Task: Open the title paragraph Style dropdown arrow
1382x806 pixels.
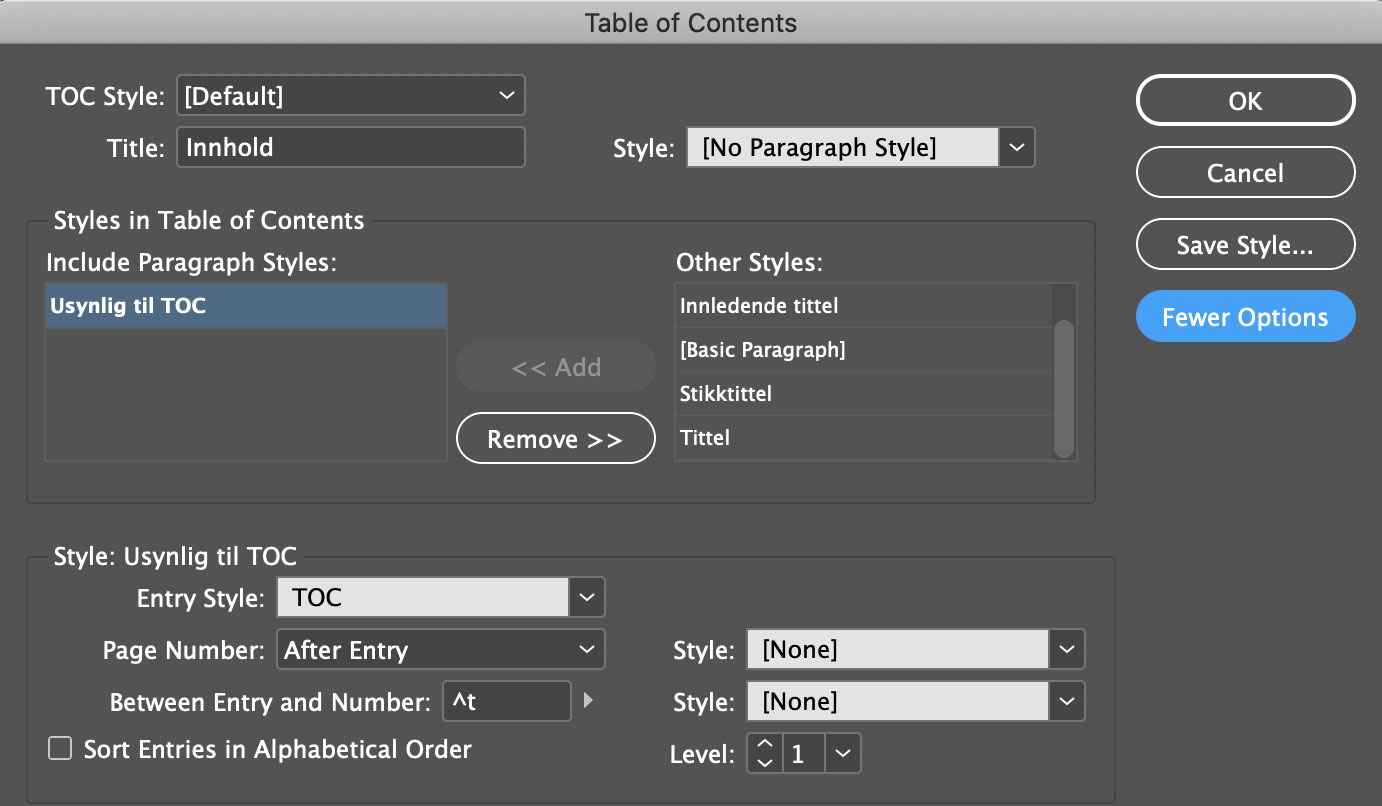Action: point(1017,147)
